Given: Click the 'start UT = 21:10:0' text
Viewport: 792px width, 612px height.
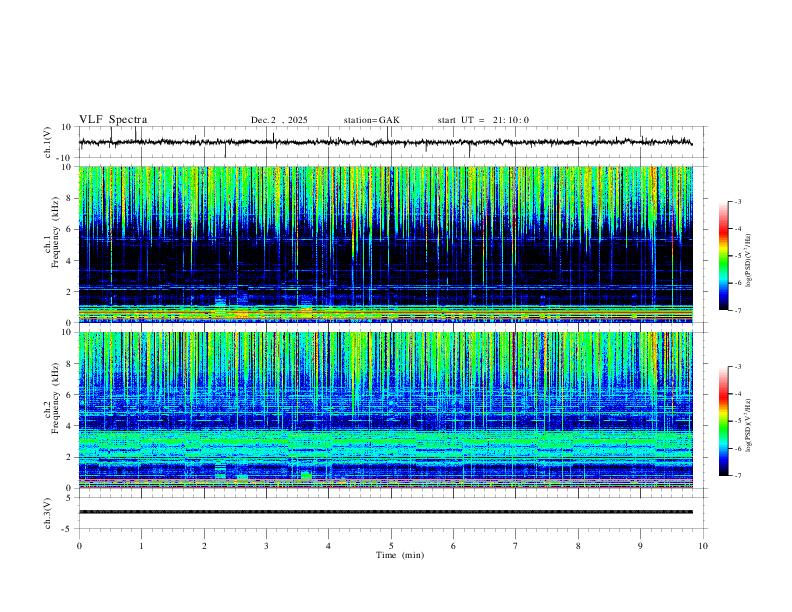Looking at the screenshot, I should coord(483,120).
